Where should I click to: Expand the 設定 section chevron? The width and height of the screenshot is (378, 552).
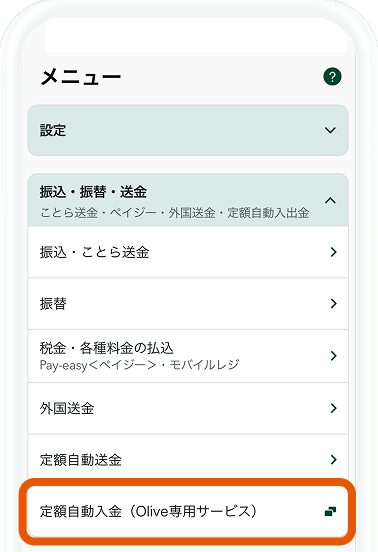(x=330, y=130)
